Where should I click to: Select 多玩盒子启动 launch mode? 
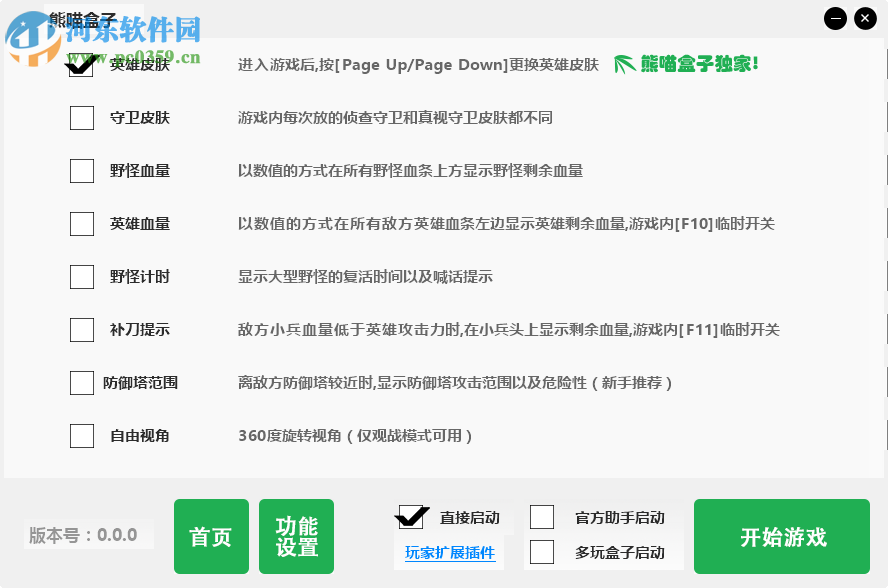click(542, 551)
